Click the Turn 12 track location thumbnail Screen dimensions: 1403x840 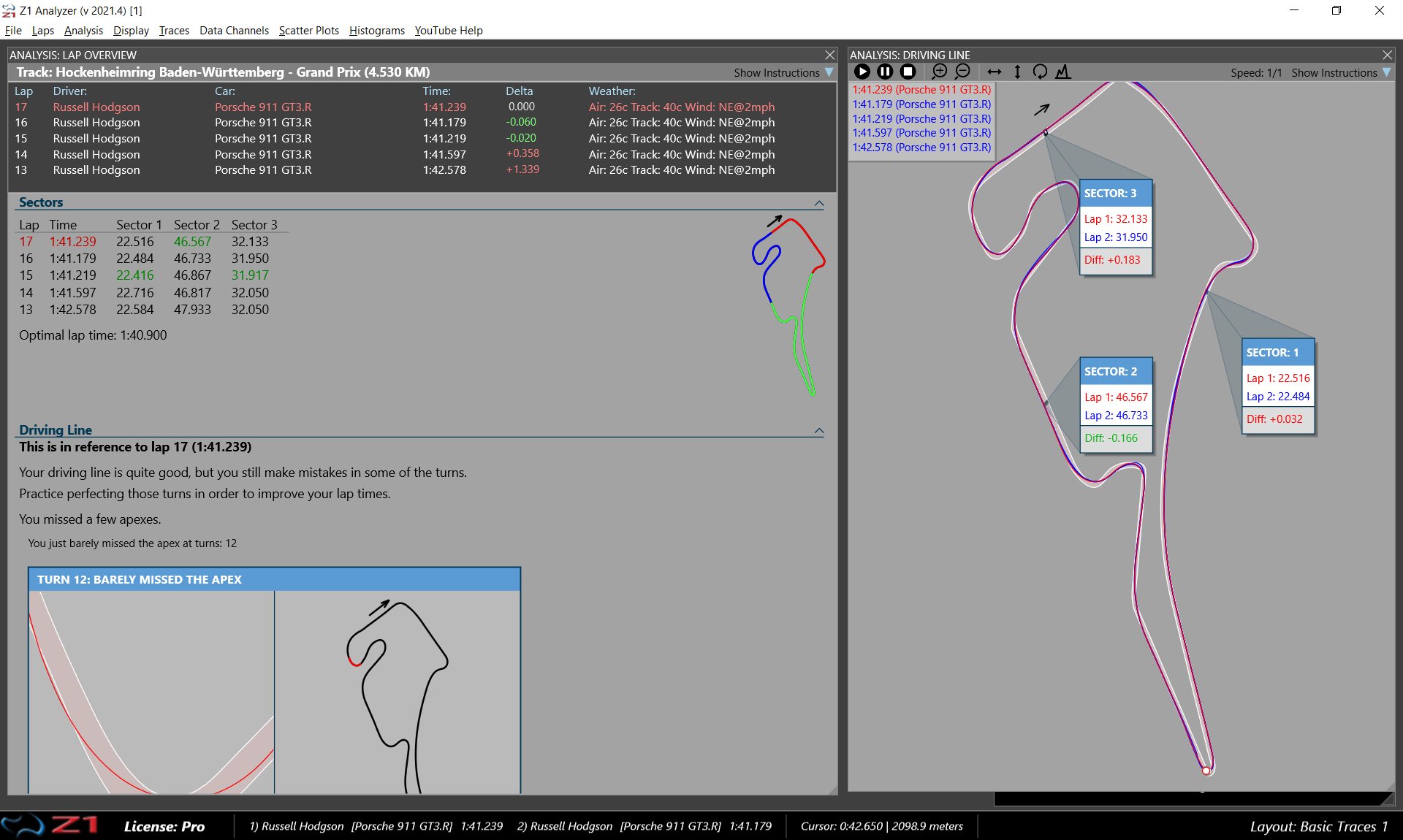tap(398, 692)
